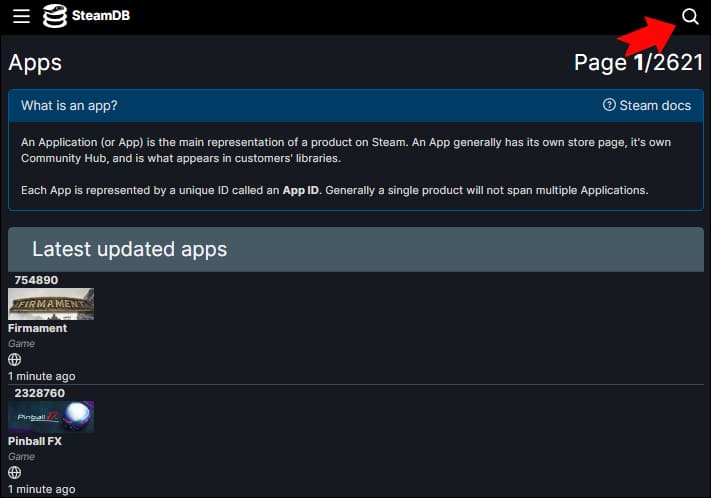The image size is (711, 498).
Task: Open the Firmament app title link
Action: coord(38,328)
